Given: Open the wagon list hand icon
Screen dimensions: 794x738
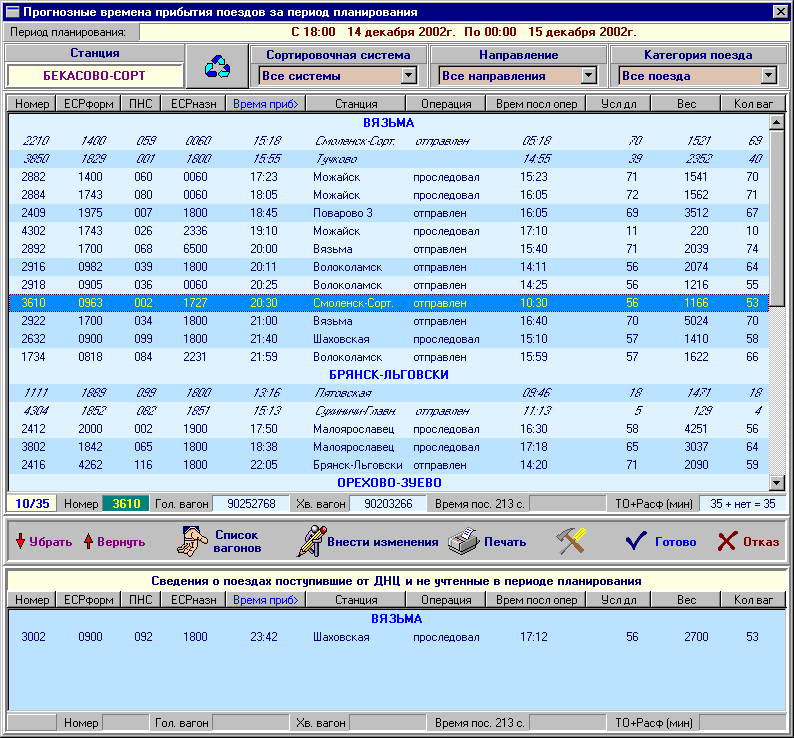Looking at the screenshot, I should coord(192,541).
